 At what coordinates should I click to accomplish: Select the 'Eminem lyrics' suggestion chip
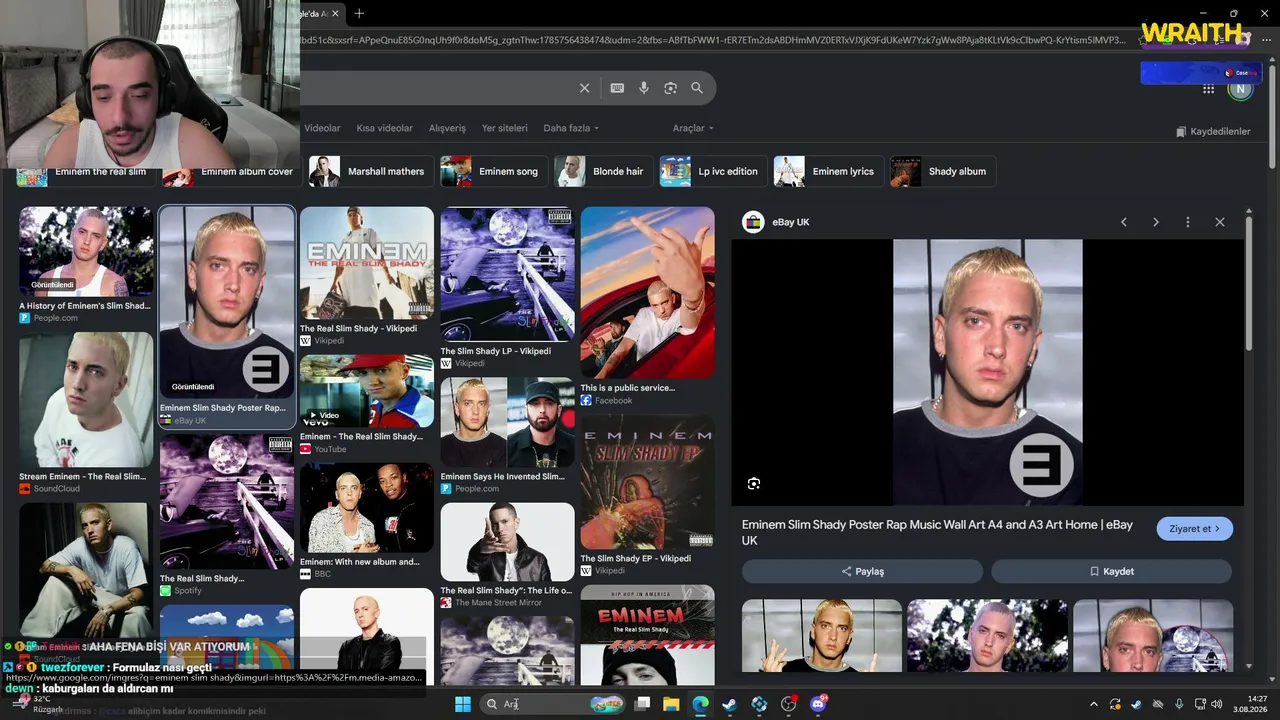click(x=827, y=171)
